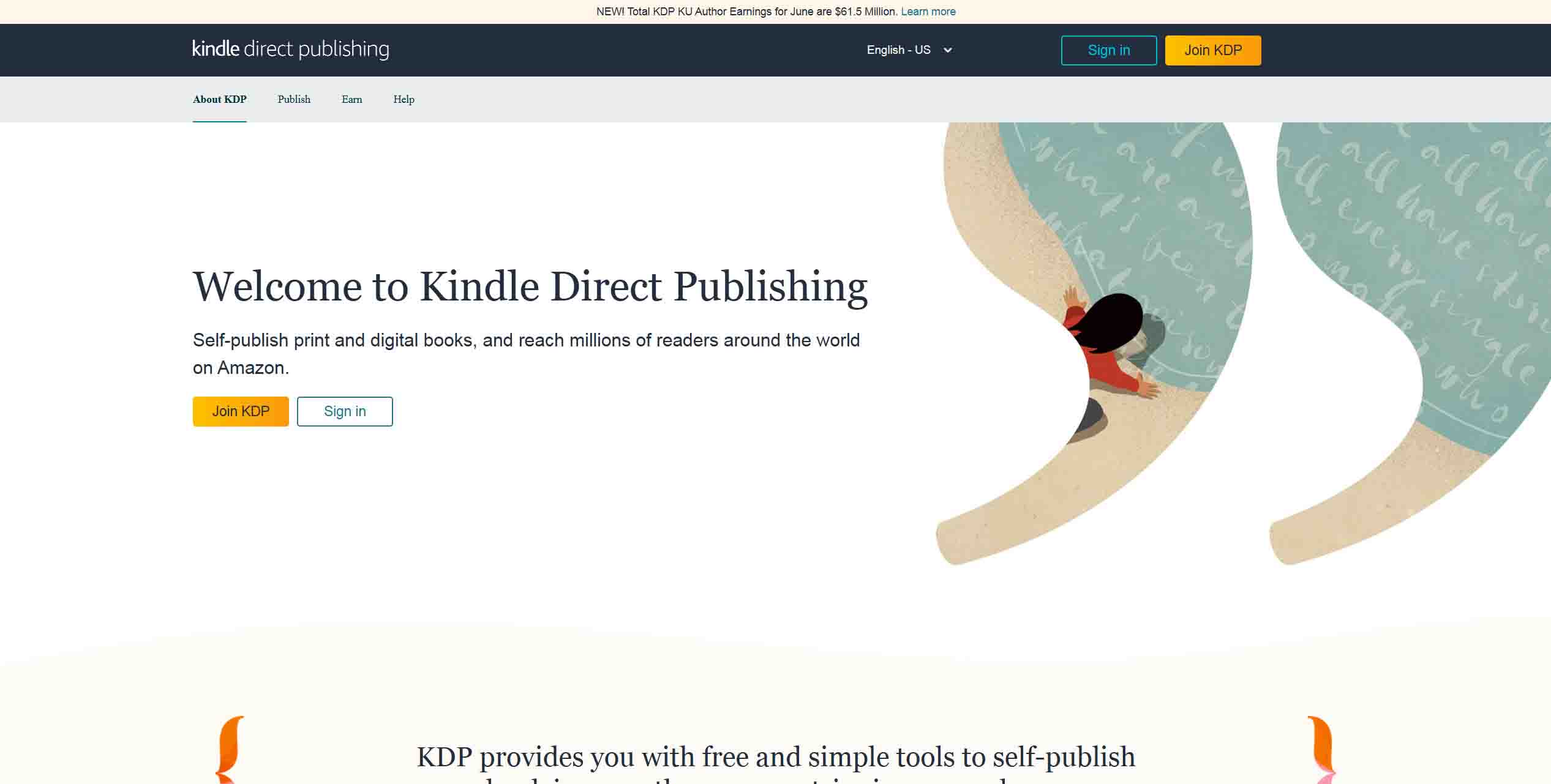
Task: Open the Help navigation tab
Action: tap(404, 99)
